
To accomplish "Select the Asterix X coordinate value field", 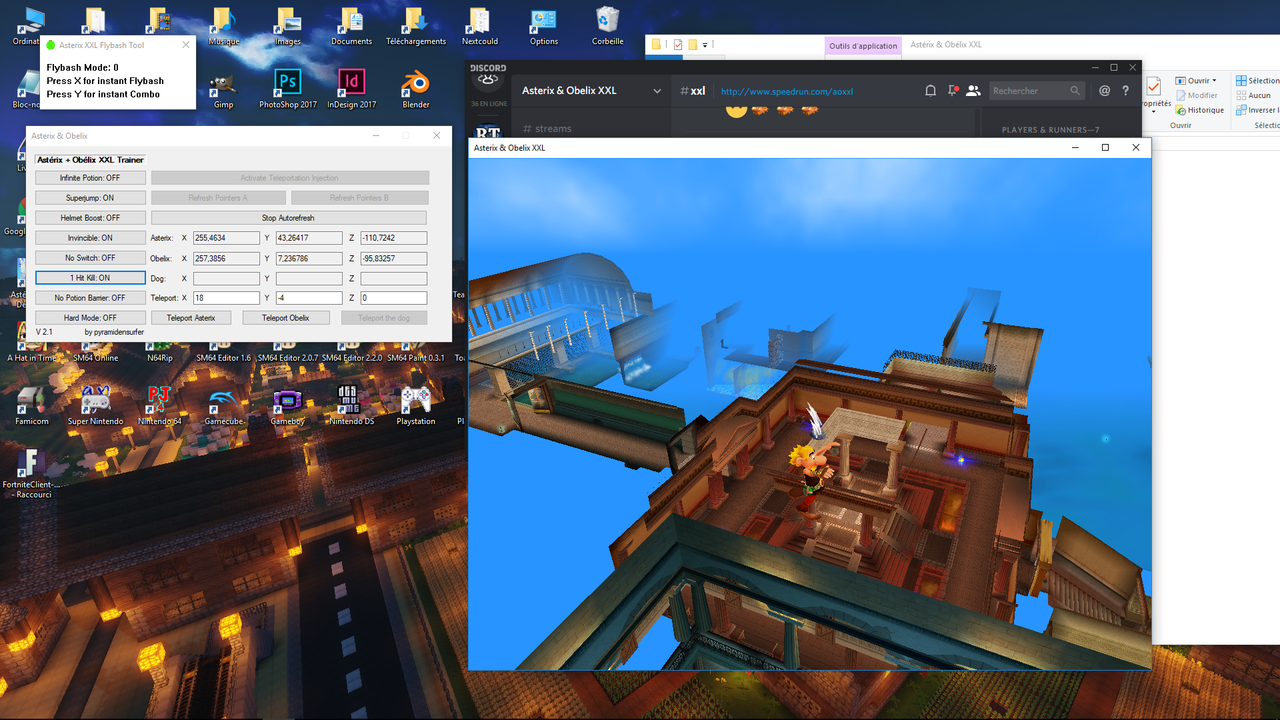I will pyautogui.click(x=226, y=238).
